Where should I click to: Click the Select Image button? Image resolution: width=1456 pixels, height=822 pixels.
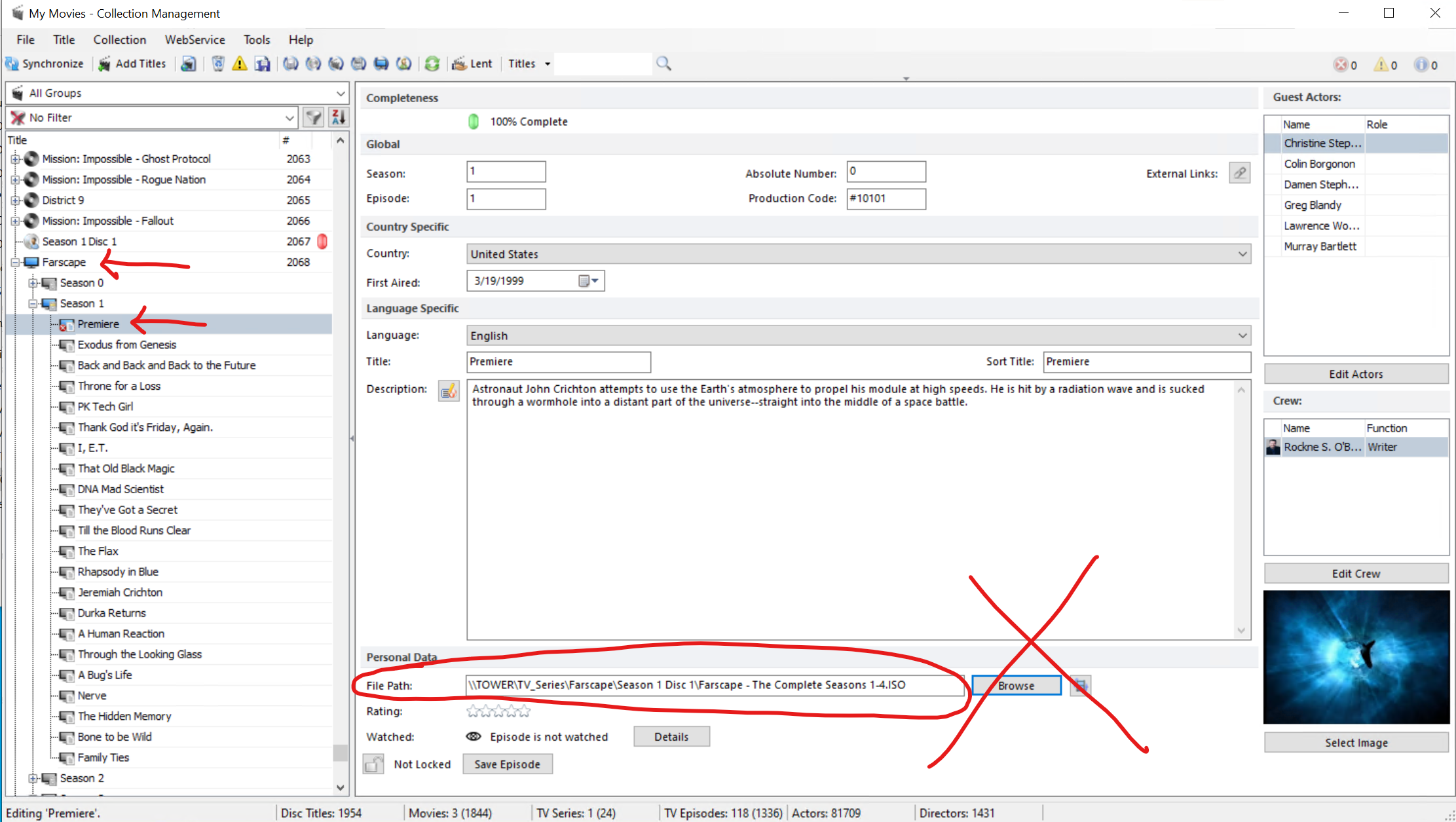coord(1356,742)
